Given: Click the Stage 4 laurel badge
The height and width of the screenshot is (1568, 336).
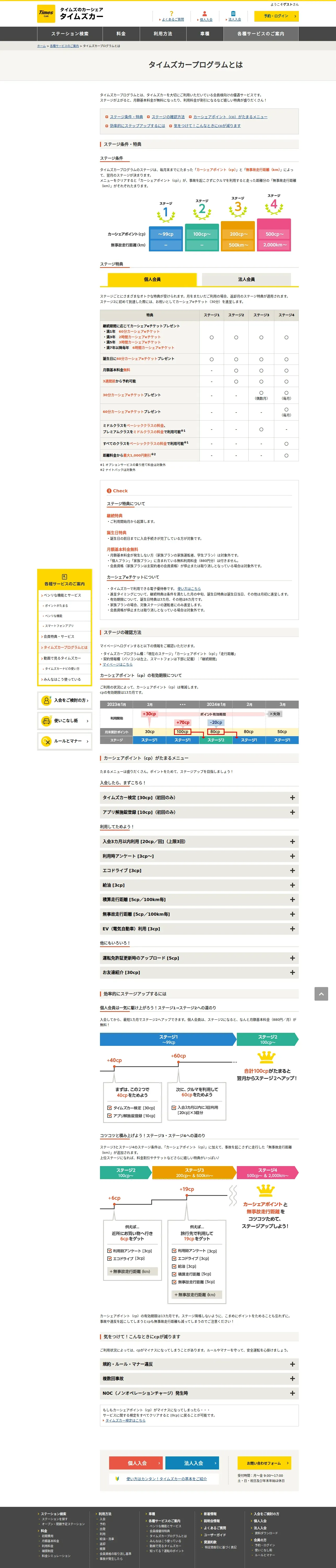Looking at the screenshot, I should [274, 205].
